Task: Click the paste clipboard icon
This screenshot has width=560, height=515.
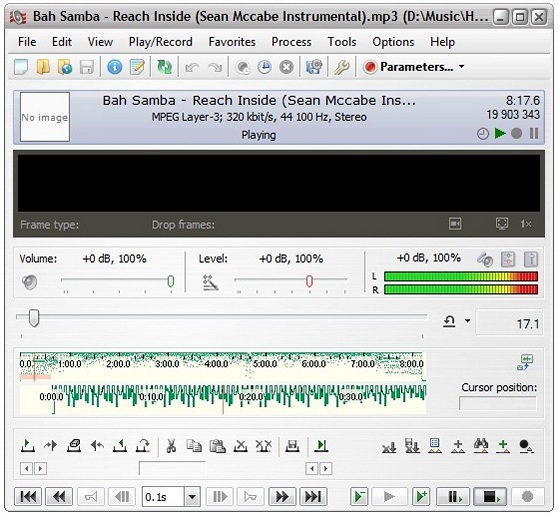Action: click(x=217, y=446)
